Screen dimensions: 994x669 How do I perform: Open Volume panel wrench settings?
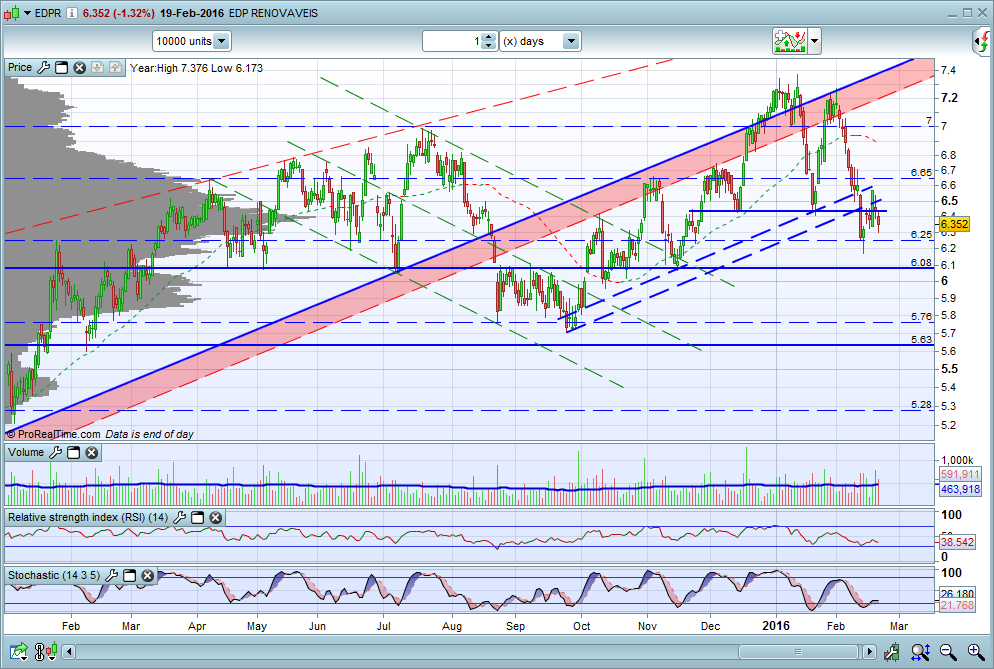[56, 452]
